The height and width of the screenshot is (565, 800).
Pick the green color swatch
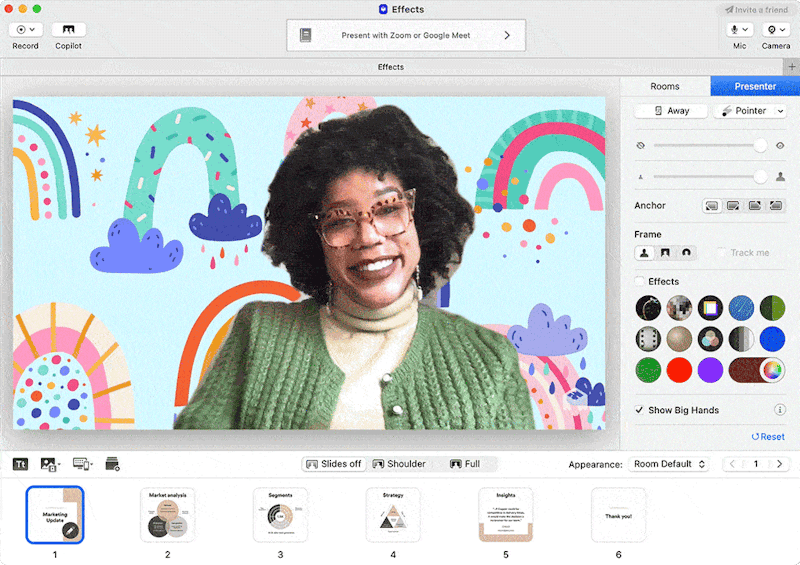pos(648,370)
